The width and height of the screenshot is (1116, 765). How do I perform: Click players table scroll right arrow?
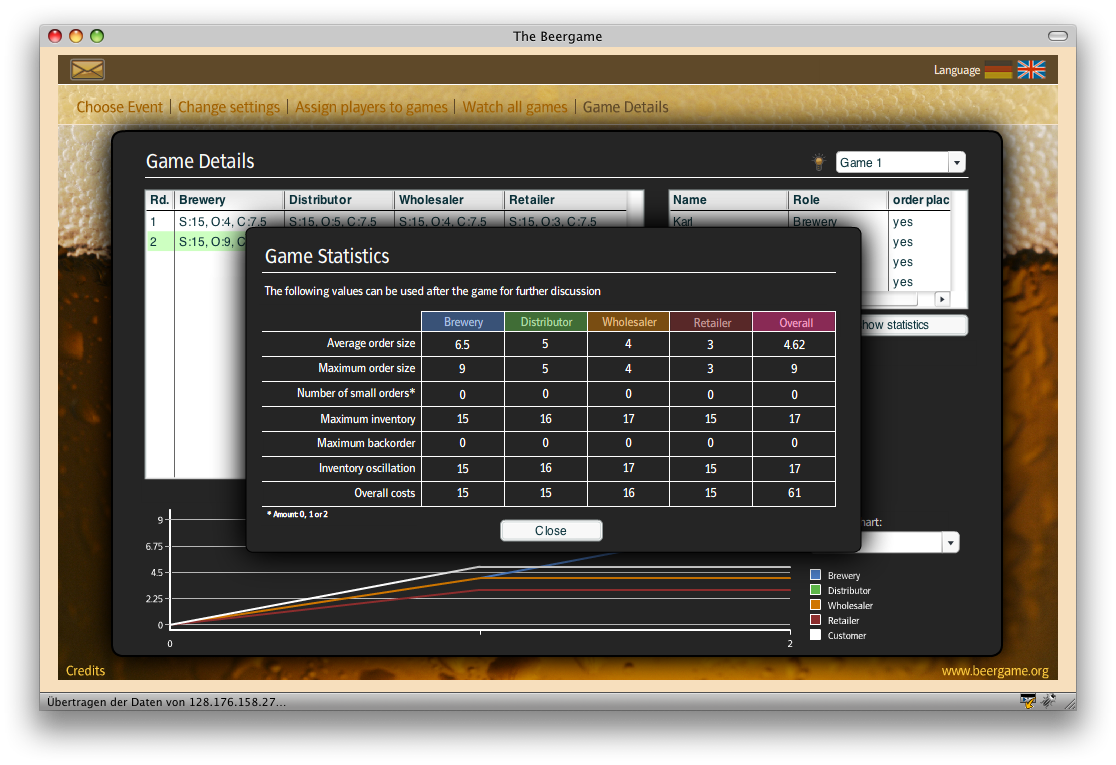click(x=942, y=299)
